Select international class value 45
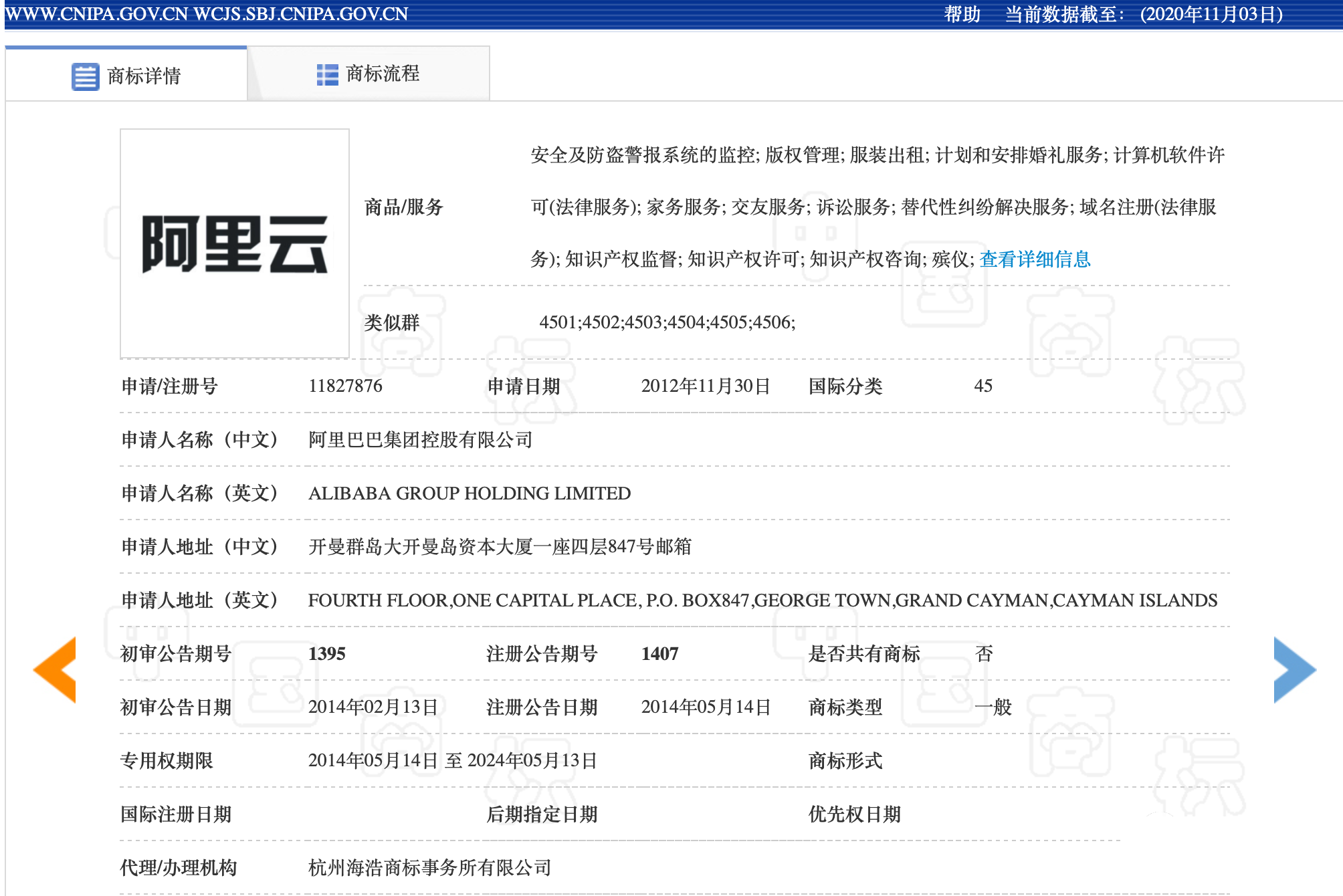This screenshot has width=1343, height=896. point(983,386)
